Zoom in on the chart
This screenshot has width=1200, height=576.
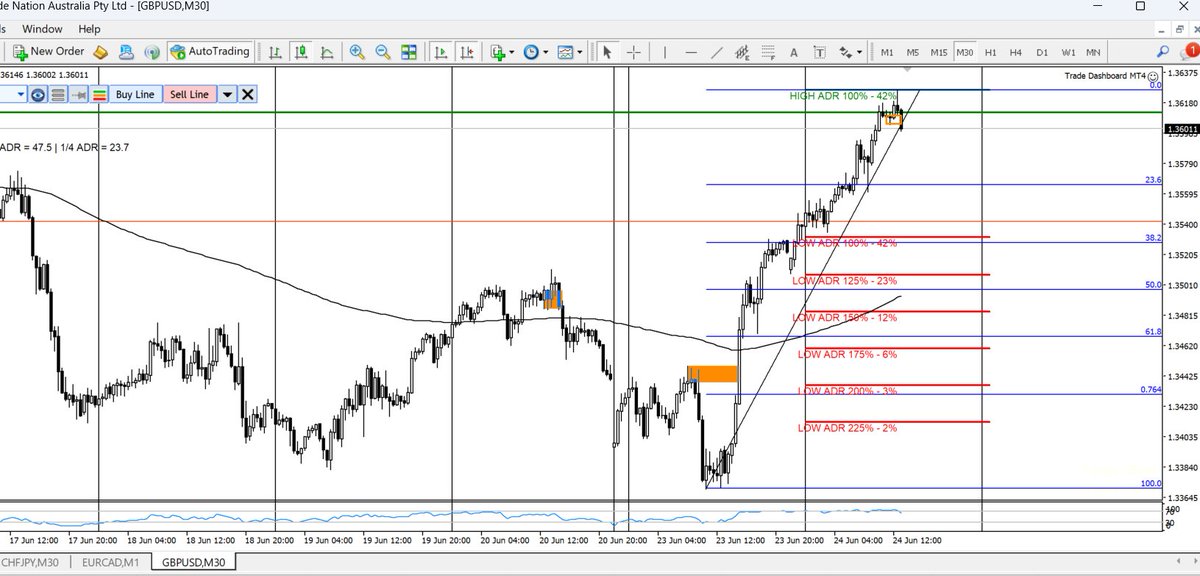click(x=357, y=51)
